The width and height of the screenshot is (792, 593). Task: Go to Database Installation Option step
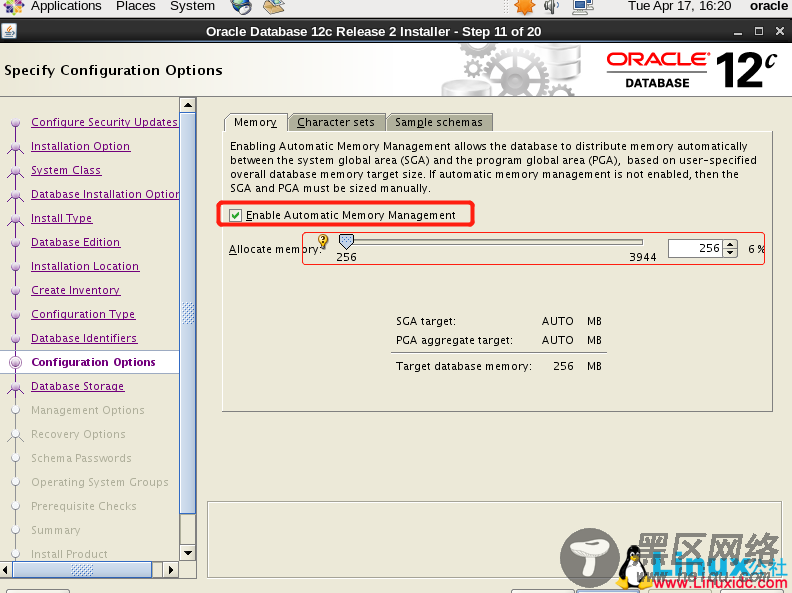click(105, 194)
